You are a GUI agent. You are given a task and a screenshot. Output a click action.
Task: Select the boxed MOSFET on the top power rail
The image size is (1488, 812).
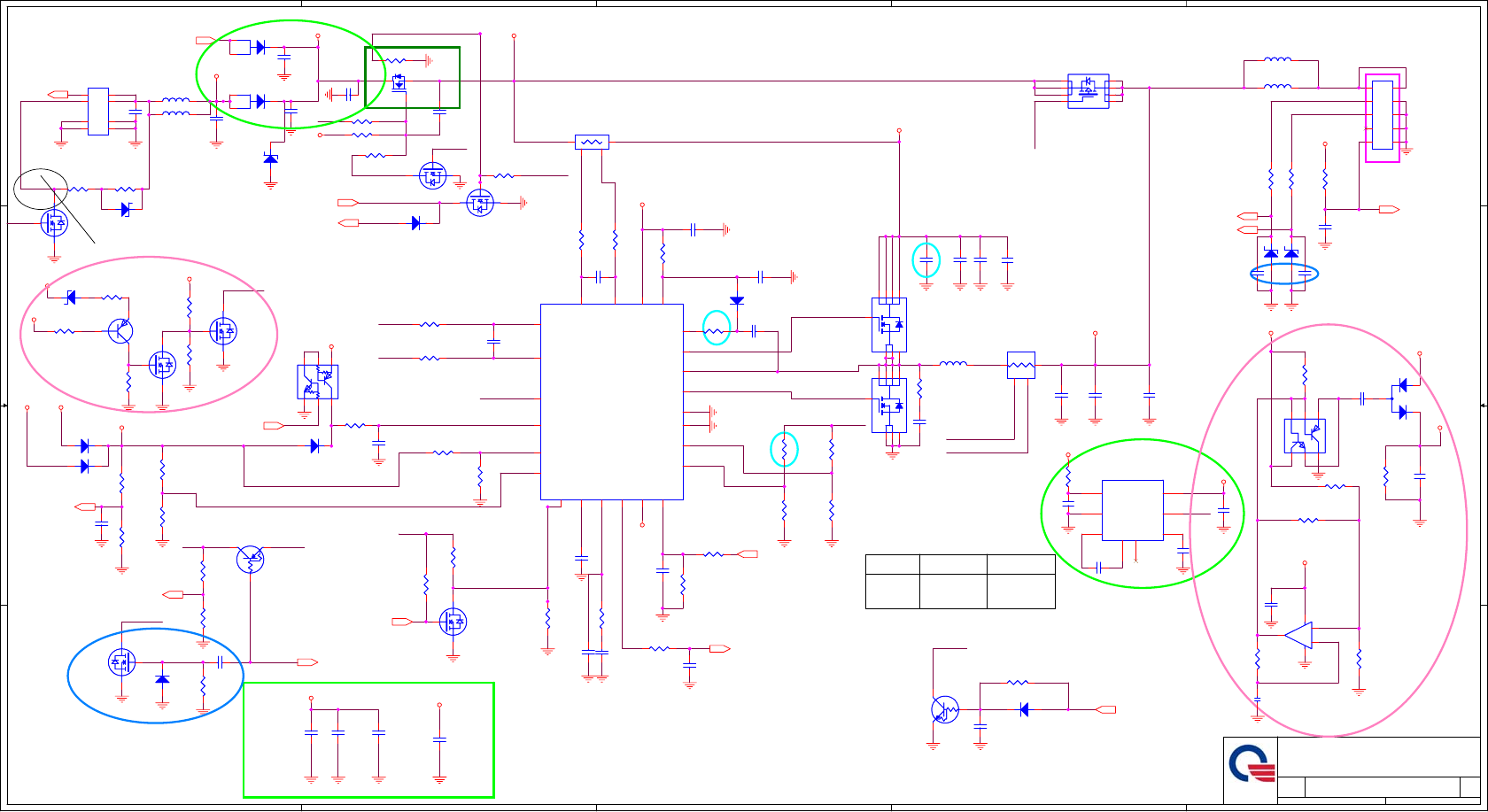(x=1089, y=90)
